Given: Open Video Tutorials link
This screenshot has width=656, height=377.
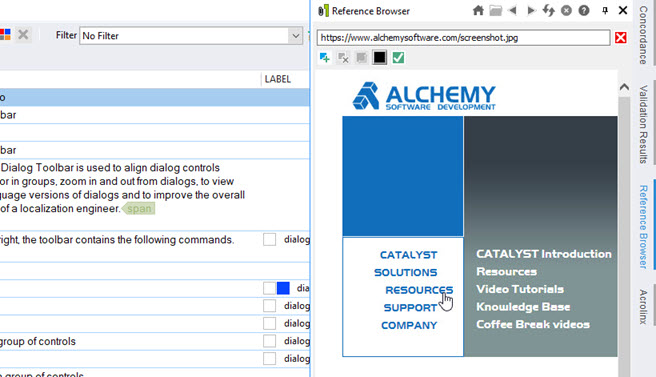Looking at the screenshot, I should tap(520, 289).
